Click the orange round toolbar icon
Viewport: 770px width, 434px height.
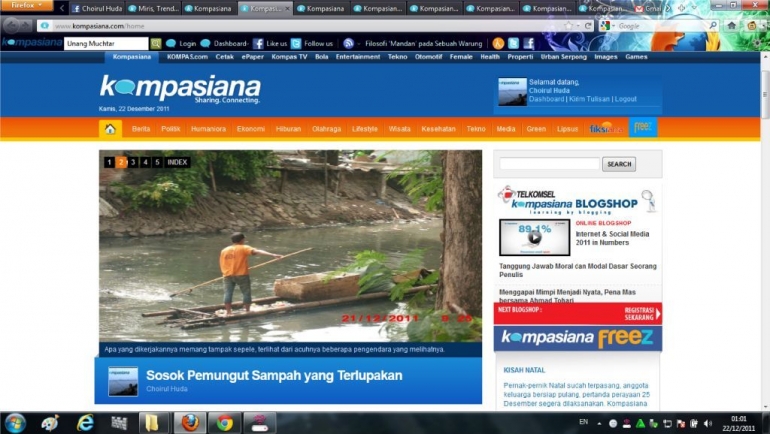[498, 44]
